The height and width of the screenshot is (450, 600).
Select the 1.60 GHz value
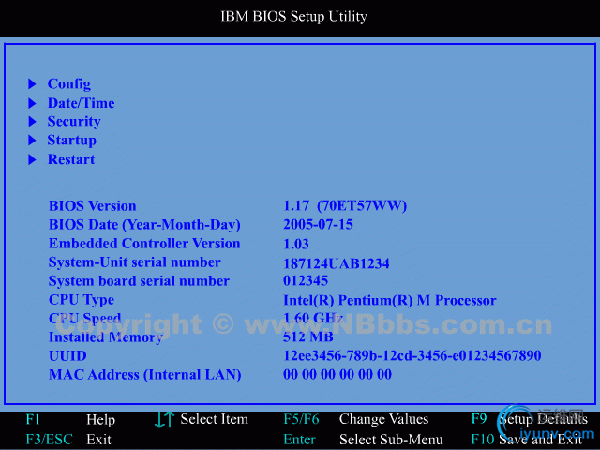tap(313, 318)
